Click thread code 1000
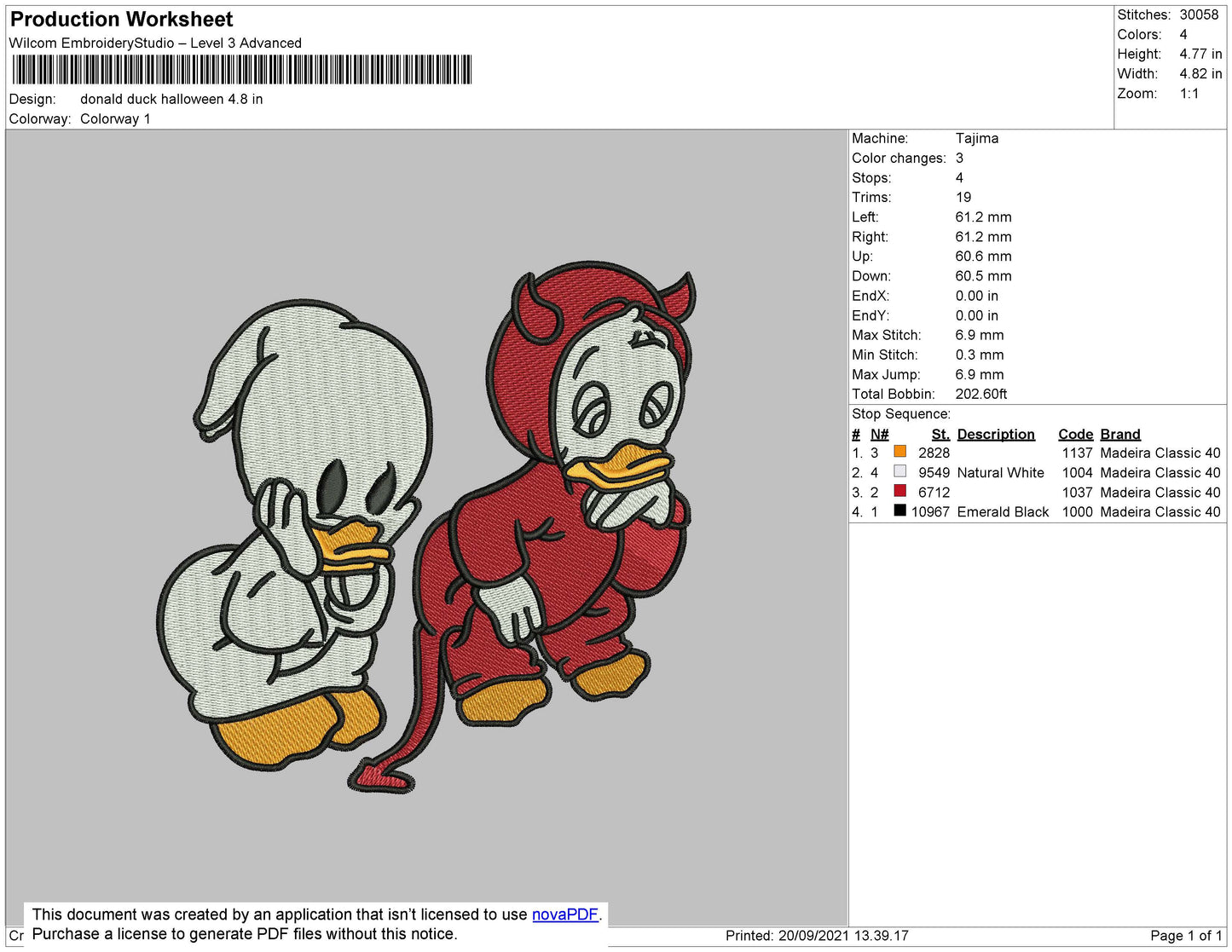 [x=1078, y=512]
